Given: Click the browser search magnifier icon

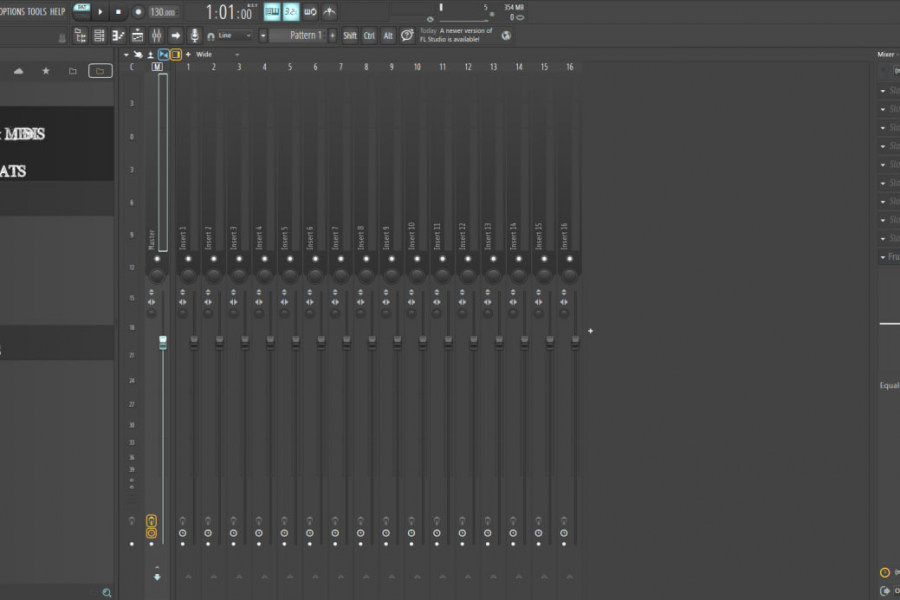Looking at the screenshot, I should [x=107, y=593].
